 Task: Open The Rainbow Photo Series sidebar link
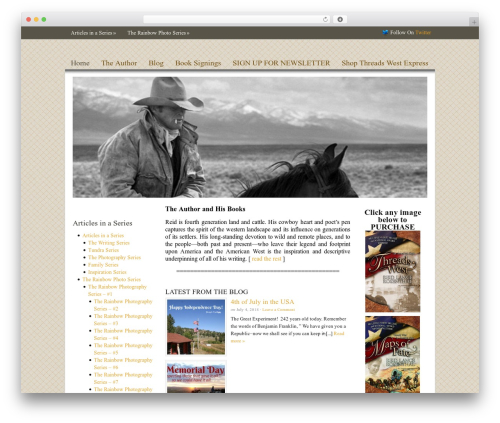tap(111, 279)
